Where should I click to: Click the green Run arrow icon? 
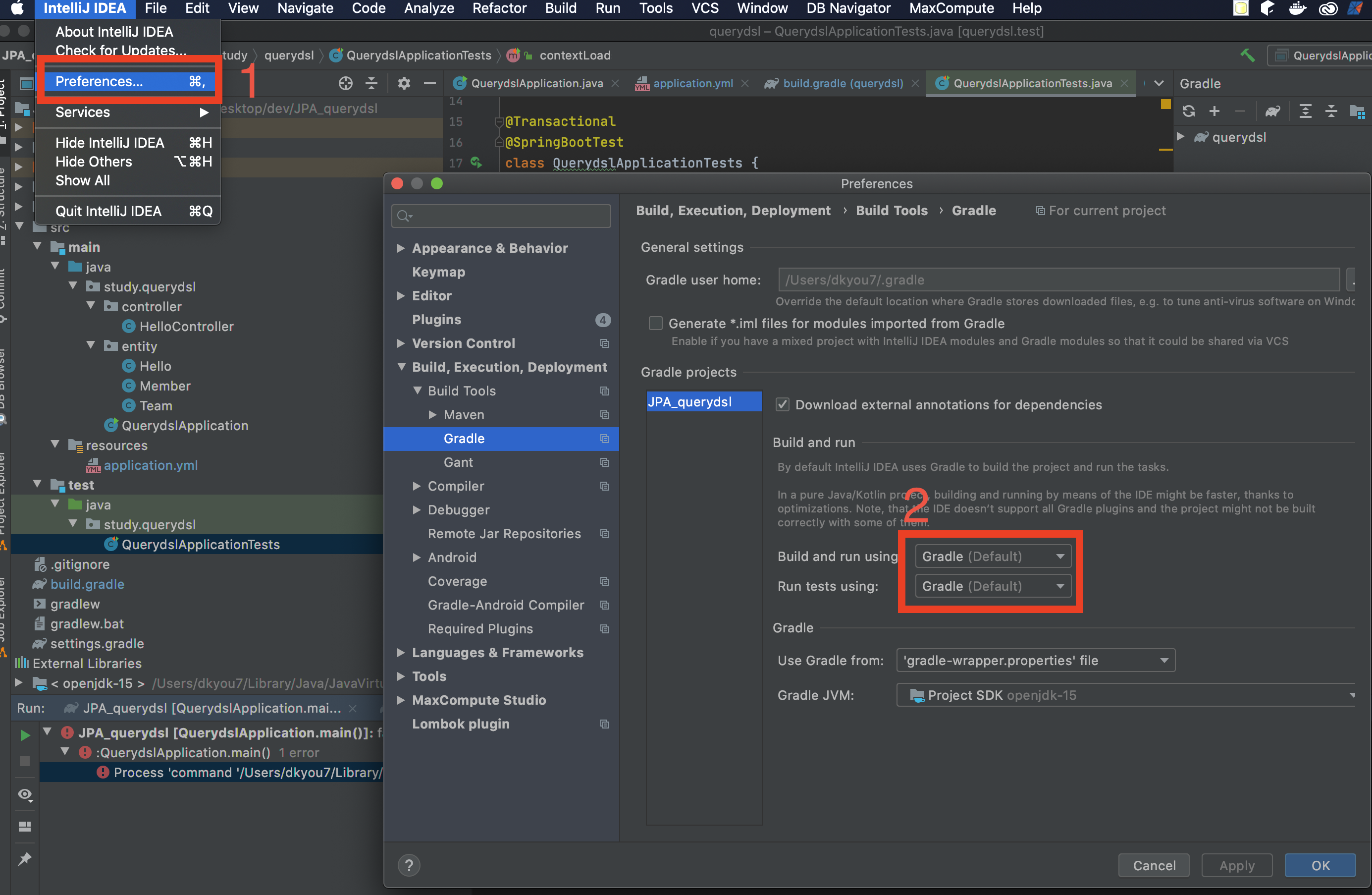pos(25,735)
